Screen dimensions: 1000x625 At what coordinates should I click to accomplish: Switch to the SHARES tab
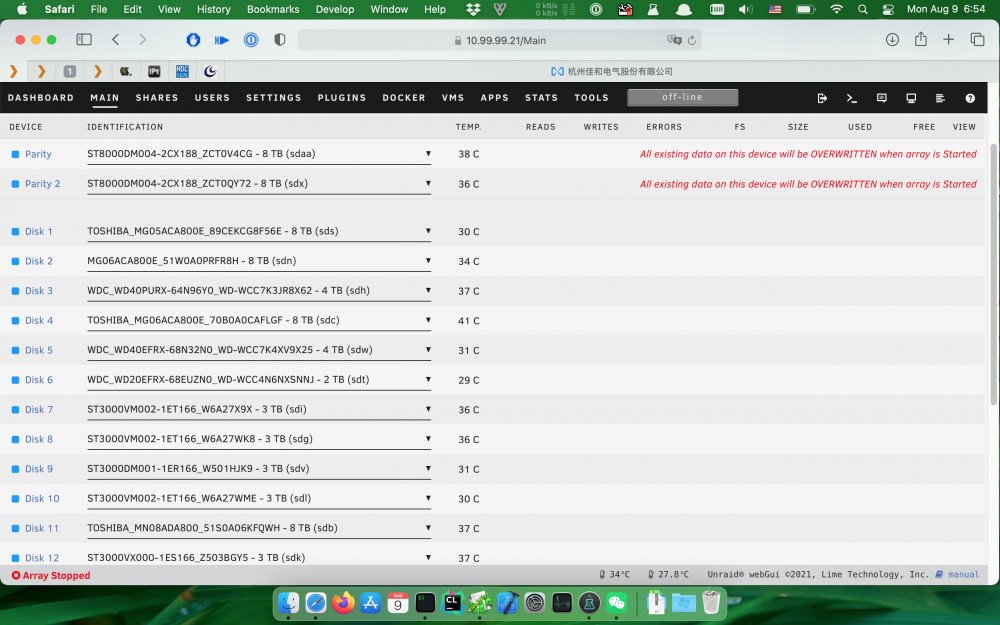(x=157, y=98)
